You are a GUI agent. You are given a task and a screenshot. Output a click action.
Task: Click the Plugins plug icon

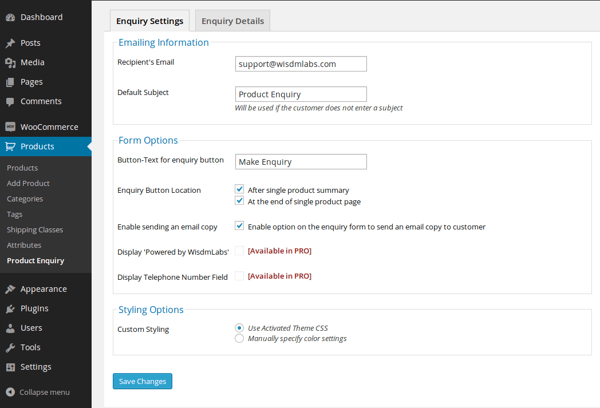pos(10,308)
